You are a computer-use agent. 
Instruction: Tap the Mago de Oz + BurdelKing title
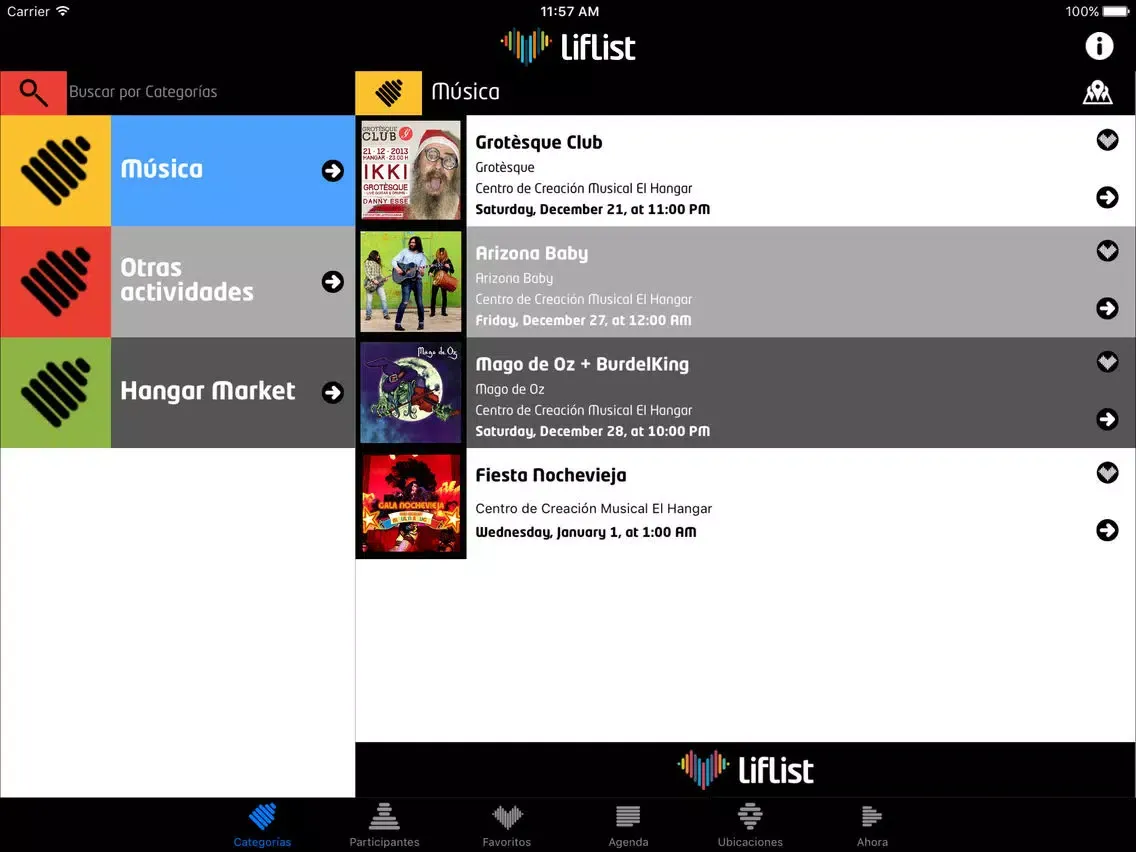(582, 364)
